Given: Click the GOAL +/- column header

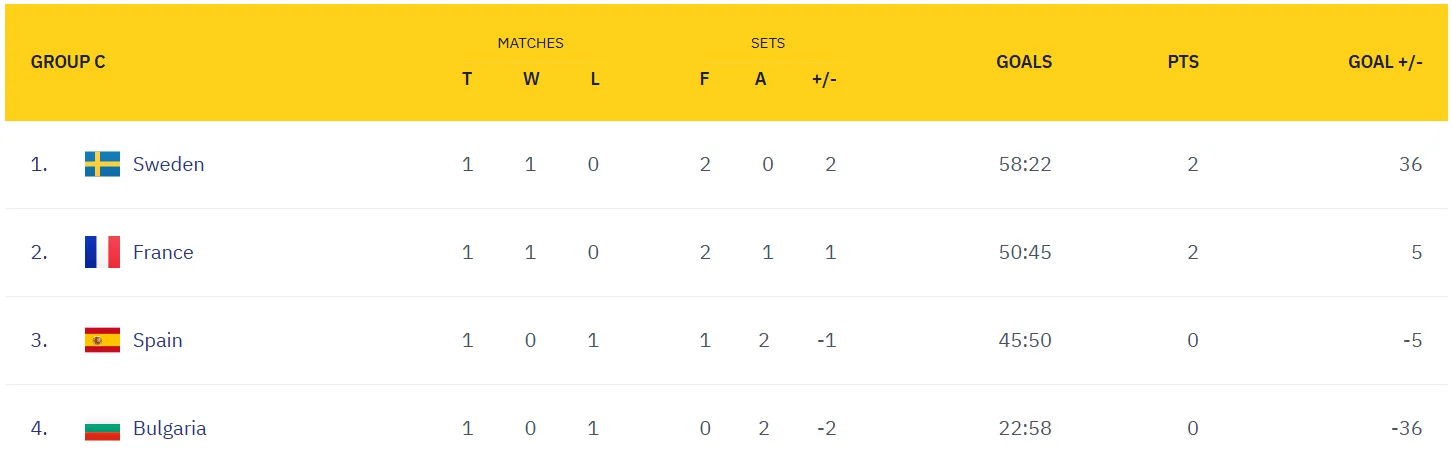Looking at the screenshot, I should (1385, 62).
